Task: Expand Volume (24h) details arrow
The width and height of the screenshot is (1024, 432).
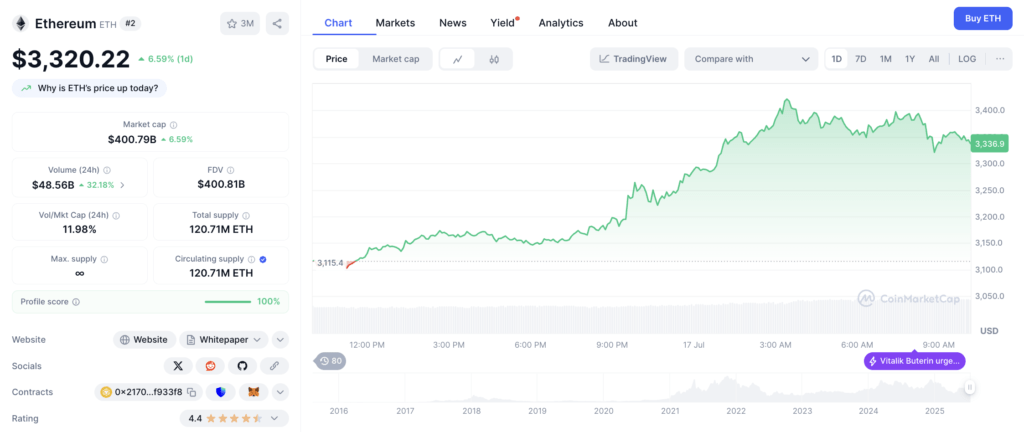Action: (122, 185)
